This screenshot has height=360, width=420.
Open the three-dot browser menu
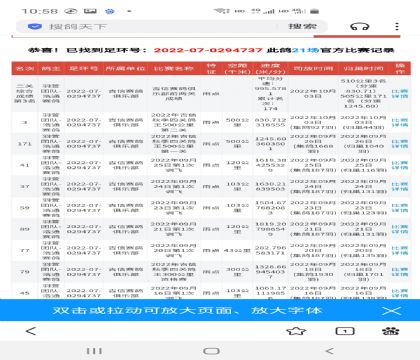pyautogui.click(x=397, y=26)
